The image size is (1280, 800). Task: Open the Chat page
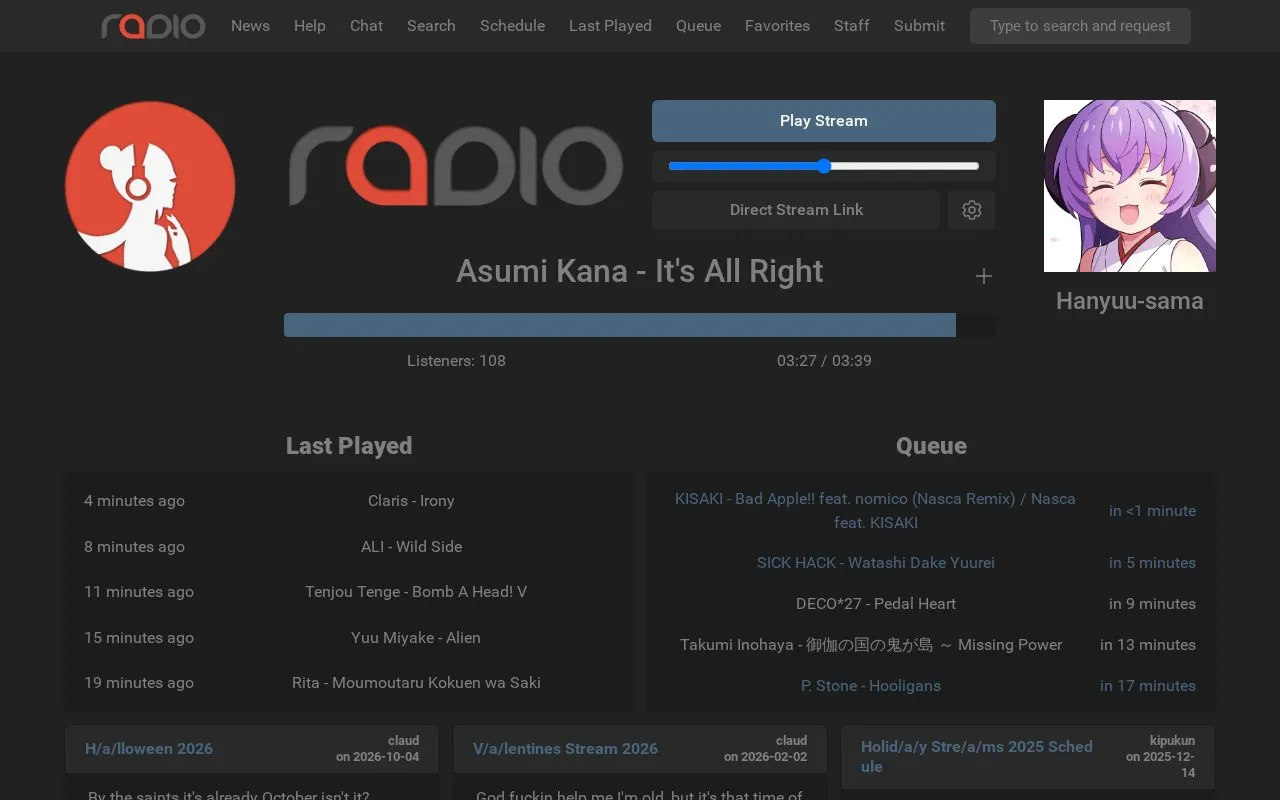(366, 26)
